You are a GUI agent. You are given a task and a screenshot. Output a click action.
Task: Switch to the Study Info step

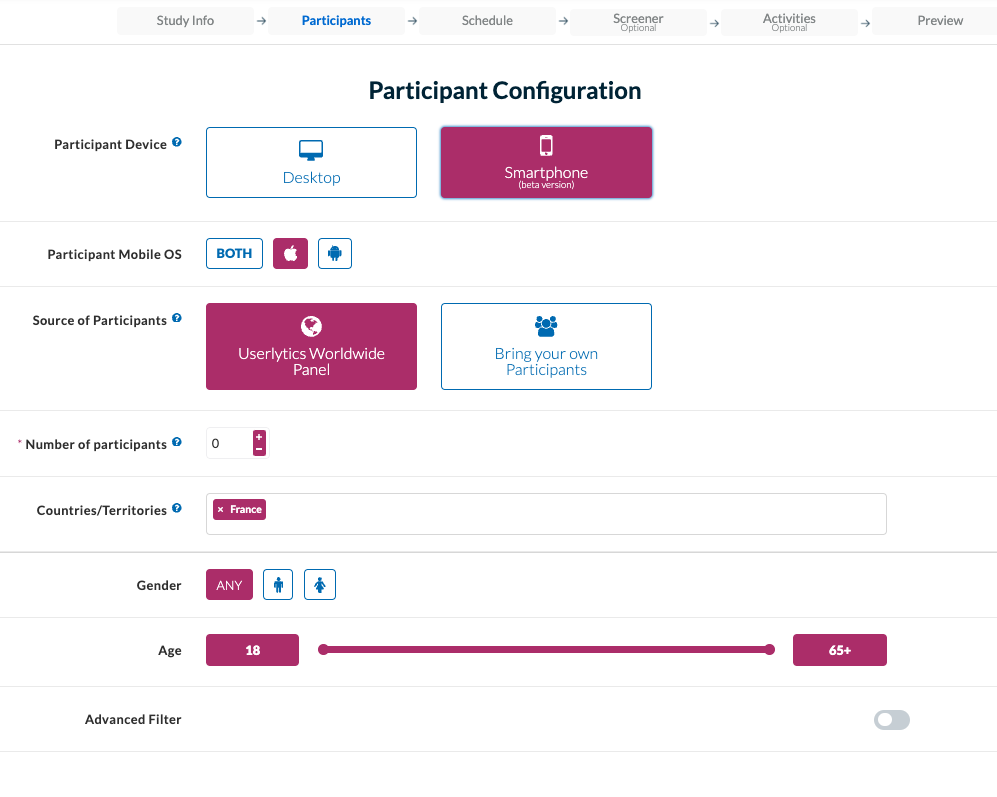185,20
